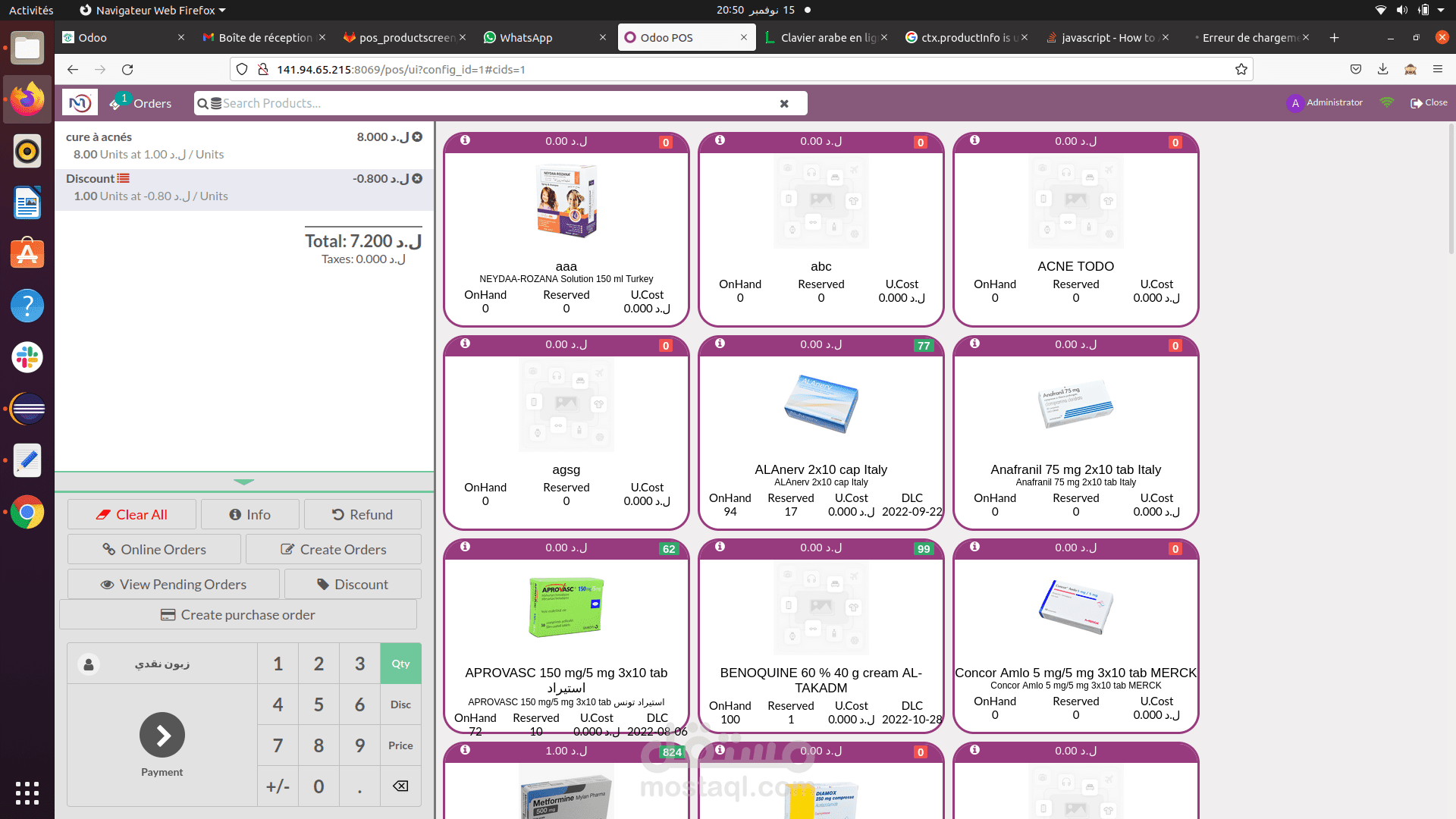This screenshot has width=1456, height=819.
Task: Open Firefox application menu
Action: click(1437, 69)
